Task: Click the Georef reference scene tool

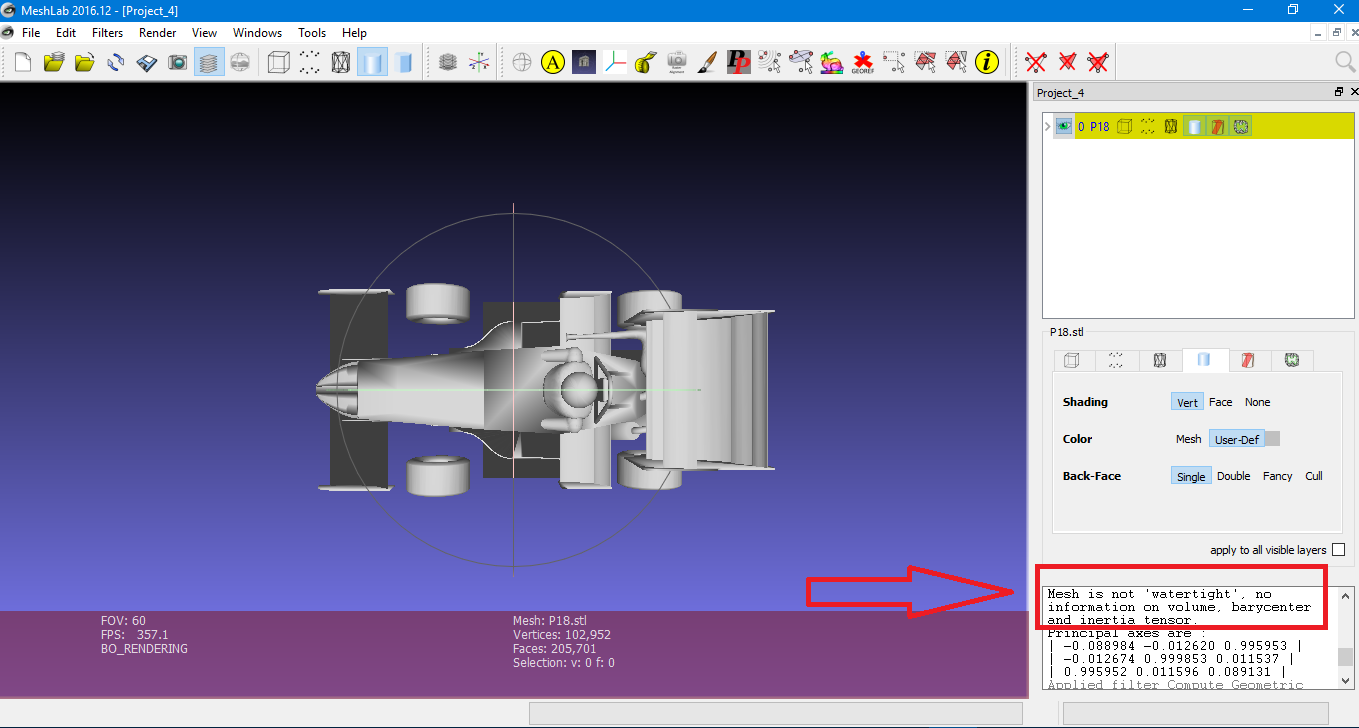Action: [862, 62]
